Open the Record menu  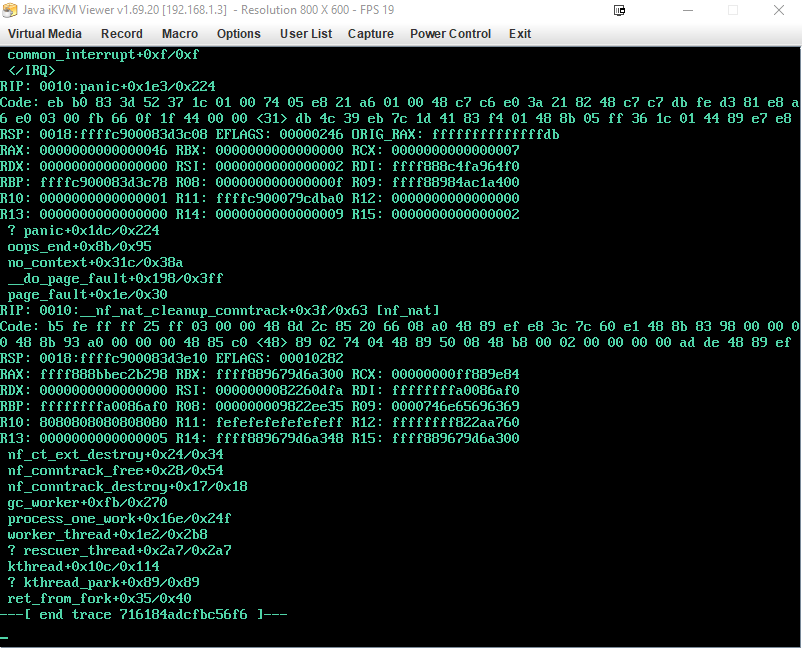tap(122, 34)
